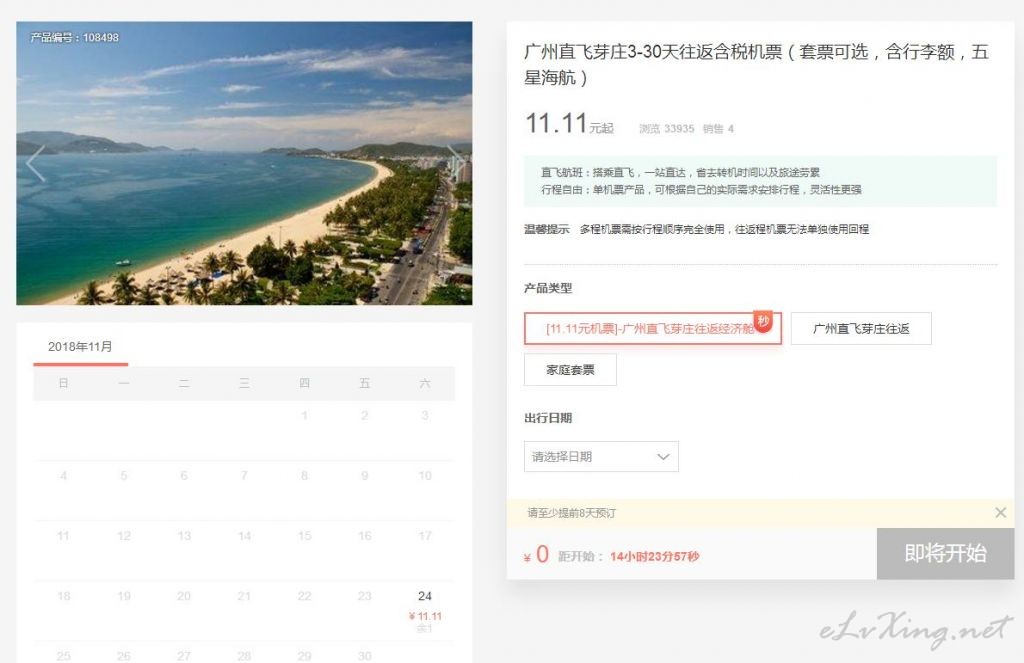This screenshot has height=663, width=1024.
Task: Switch to the 2018年11月 calendar tab
Action: pos(80,347)
